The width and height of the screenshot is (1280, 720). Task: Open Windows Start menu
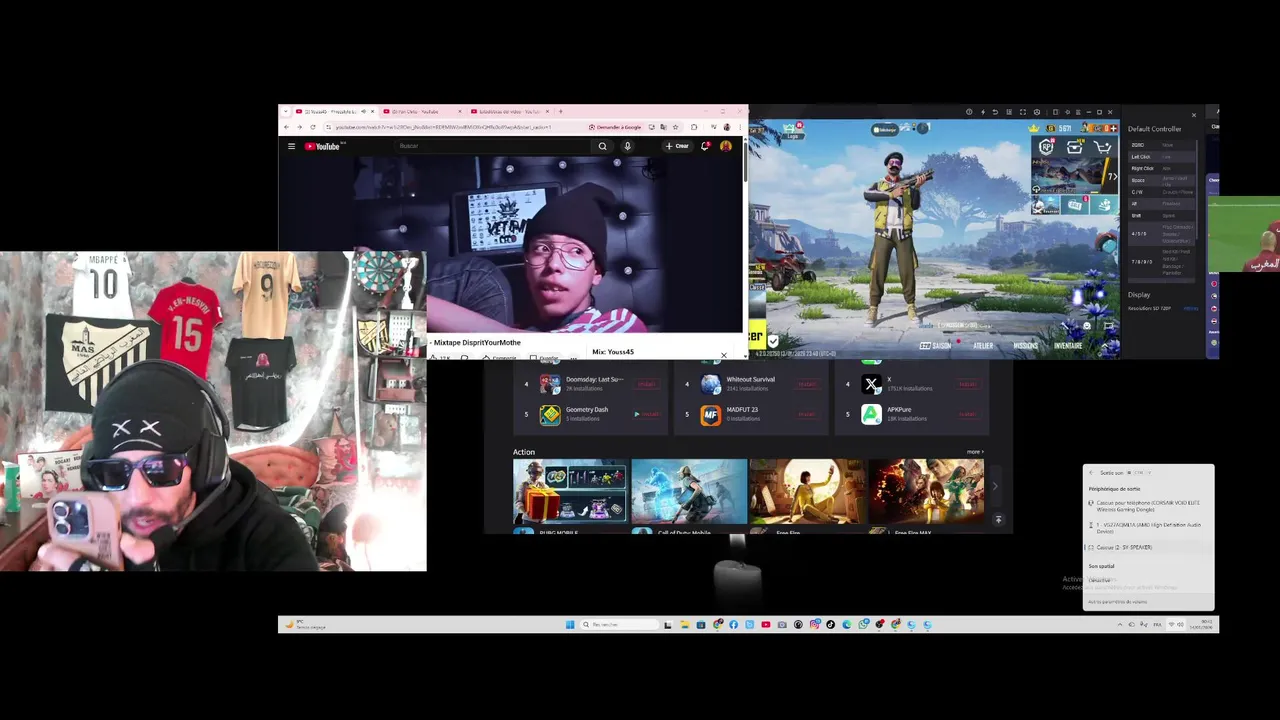point(570,625)
